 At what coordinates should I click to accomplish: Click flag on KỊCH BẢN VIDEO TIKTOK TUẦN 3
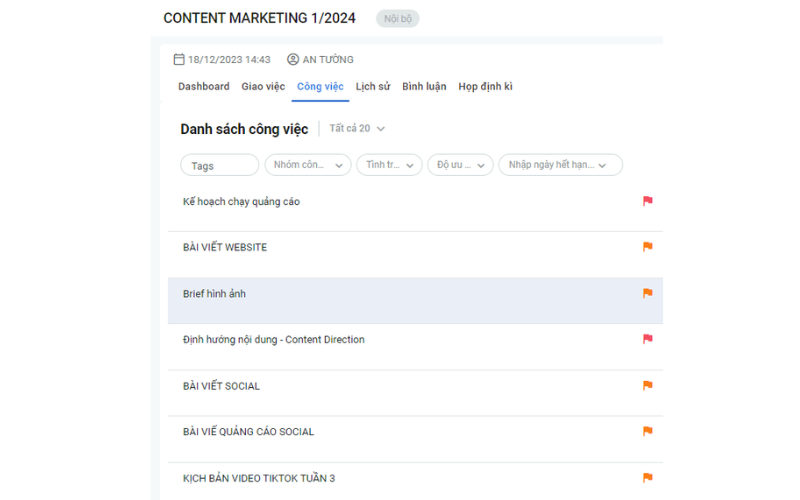[647, 478]
